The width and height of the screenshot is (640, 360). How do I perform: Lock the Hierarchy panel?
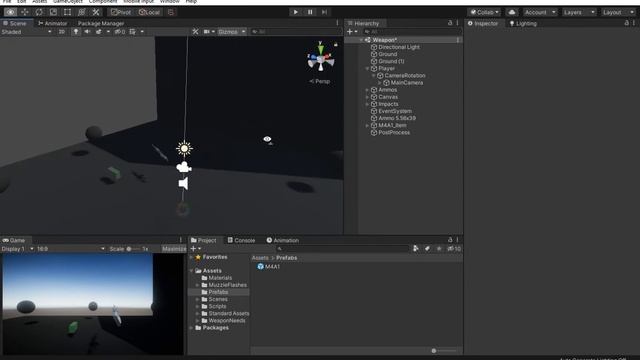tap(450, 23)
